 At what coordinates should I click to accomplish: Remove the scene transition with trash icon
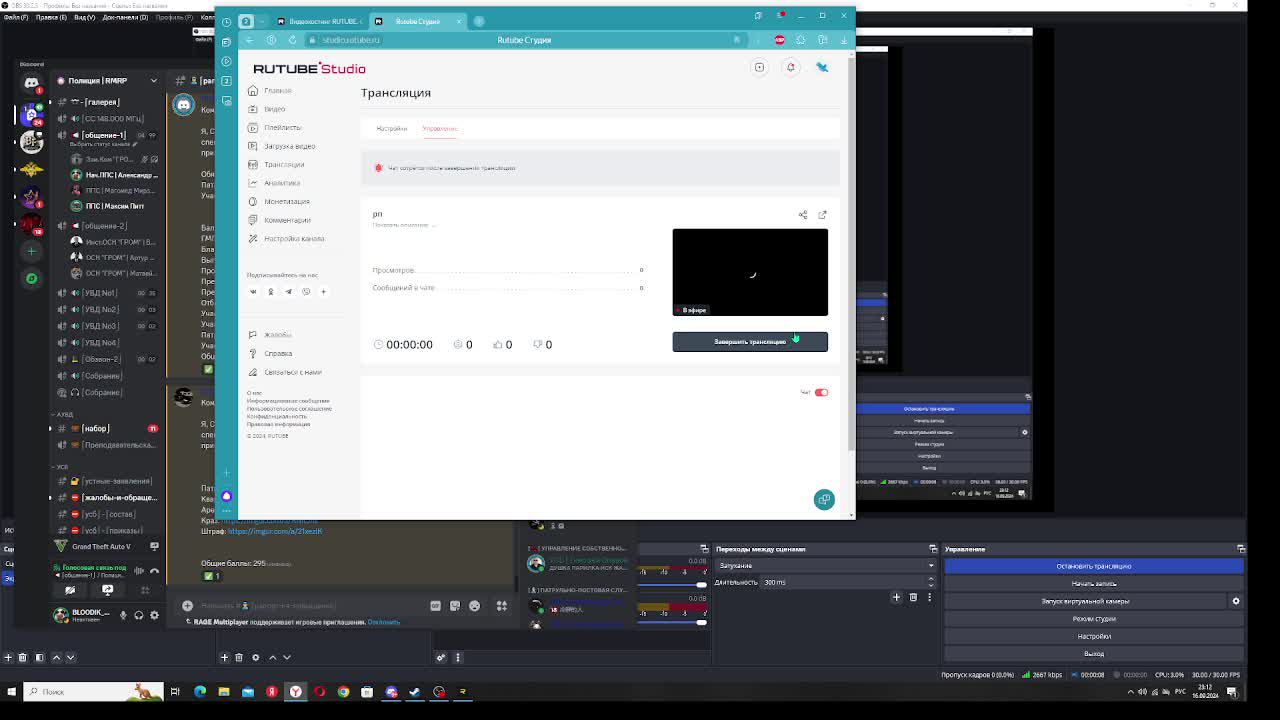point(913,597)
